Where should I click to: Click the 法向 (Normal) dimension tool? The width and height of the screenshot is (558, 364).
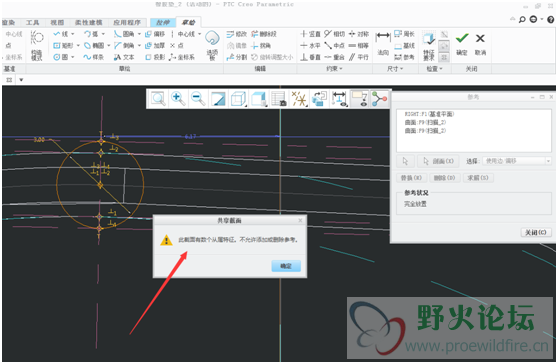(383, 43)
